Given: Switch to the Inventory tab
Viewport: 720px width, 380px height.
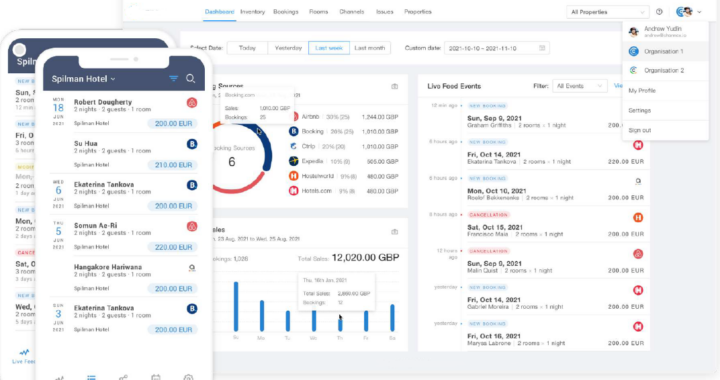Looking at the screenshot, I should click(253, 12).
